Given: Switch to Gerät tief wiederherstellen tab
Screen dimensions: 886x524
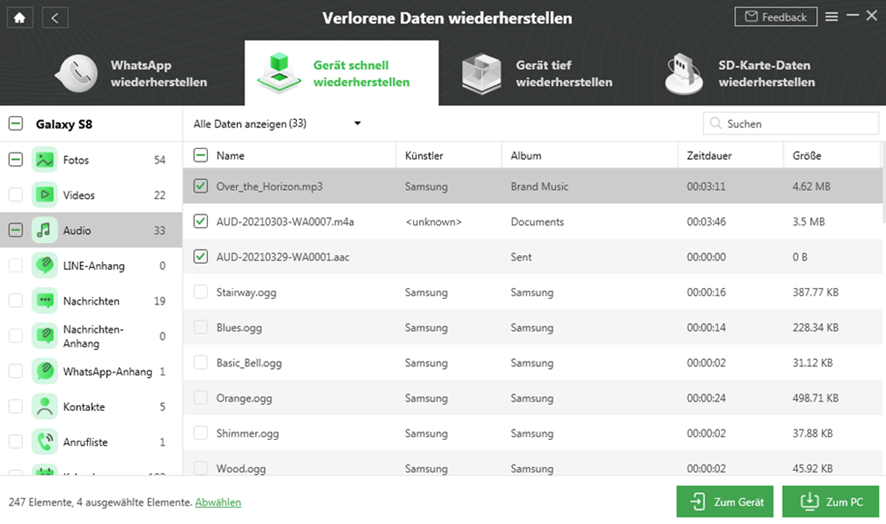Looking at the screenshot, I should [x=540, y=73].
